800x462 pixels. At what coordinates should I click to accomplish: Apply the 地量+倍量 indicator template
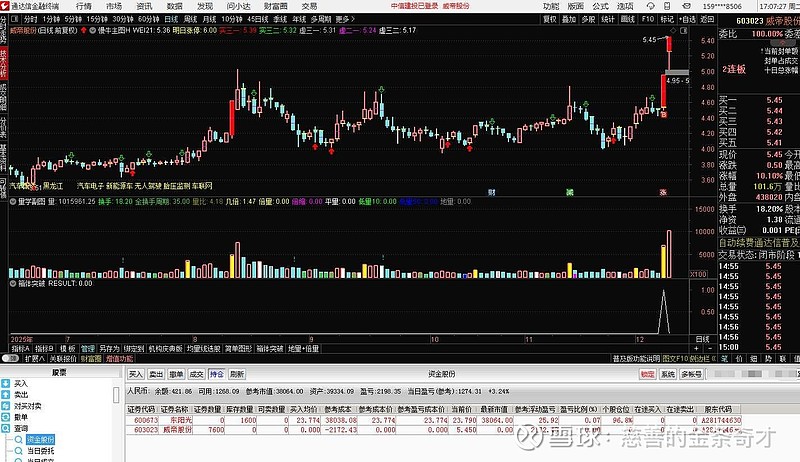point(304,349)
